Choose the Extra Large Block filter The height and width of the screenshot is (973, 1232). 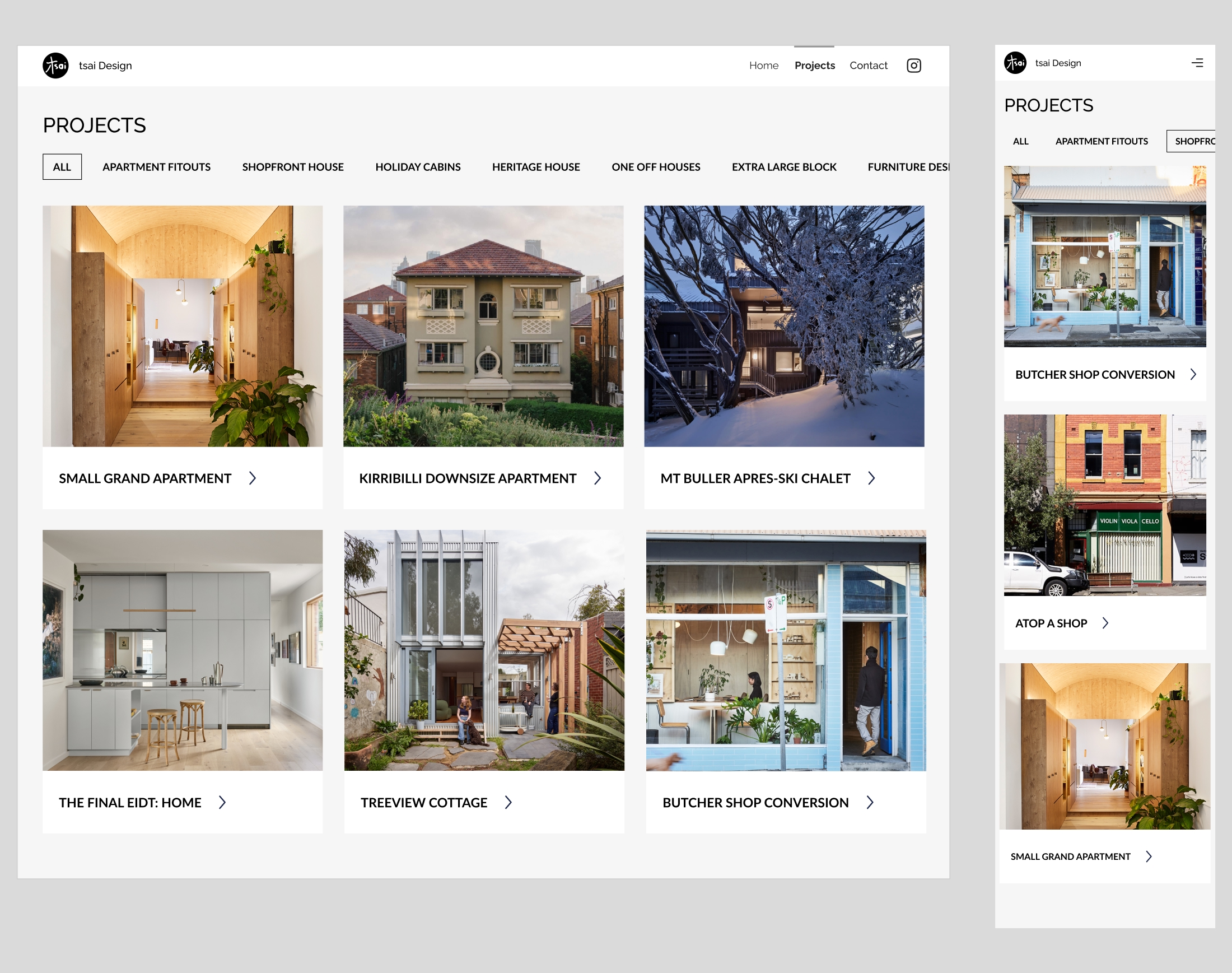784,167
